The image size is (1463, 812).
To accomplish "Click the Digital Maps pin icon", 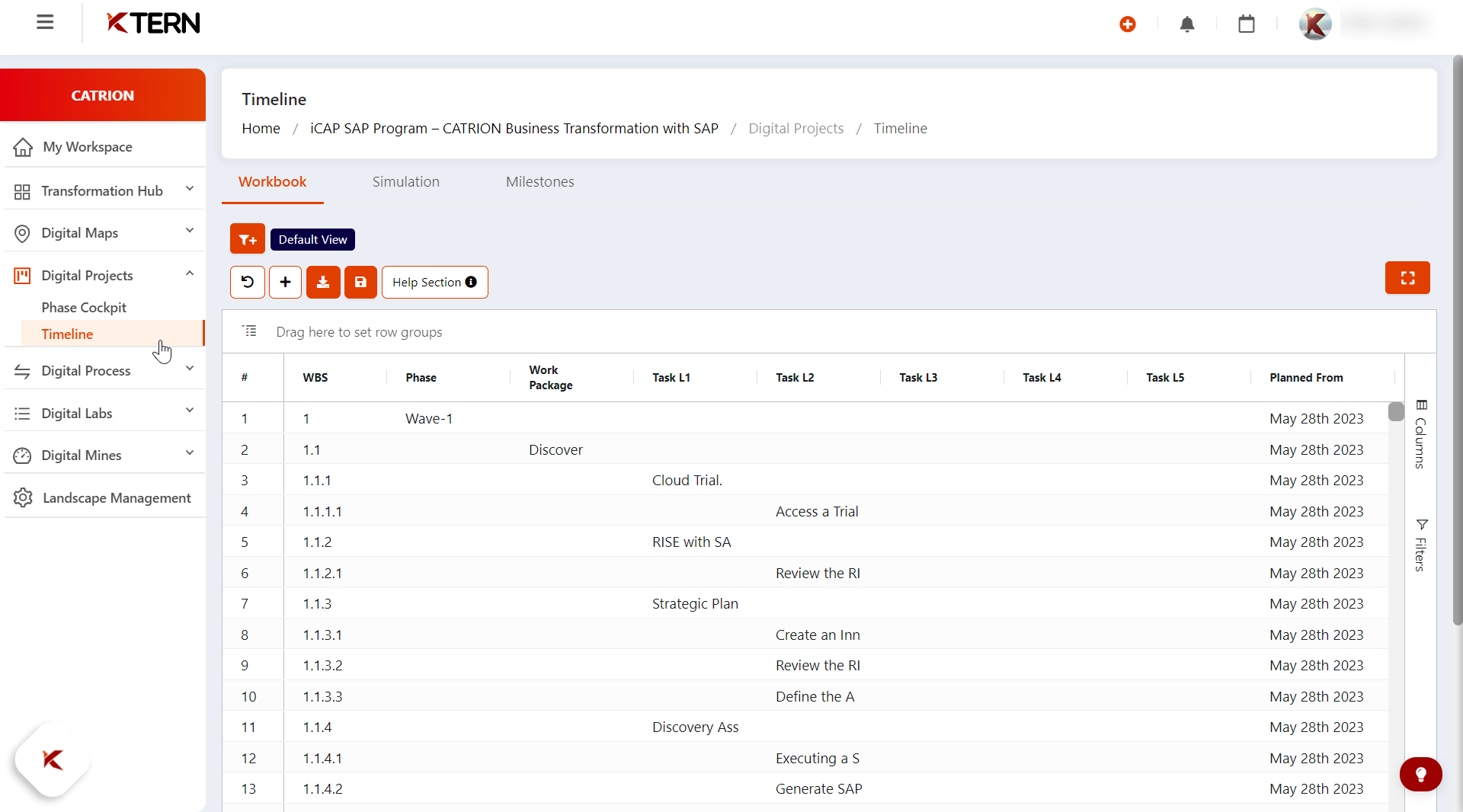I will click(x=22, y=233).
